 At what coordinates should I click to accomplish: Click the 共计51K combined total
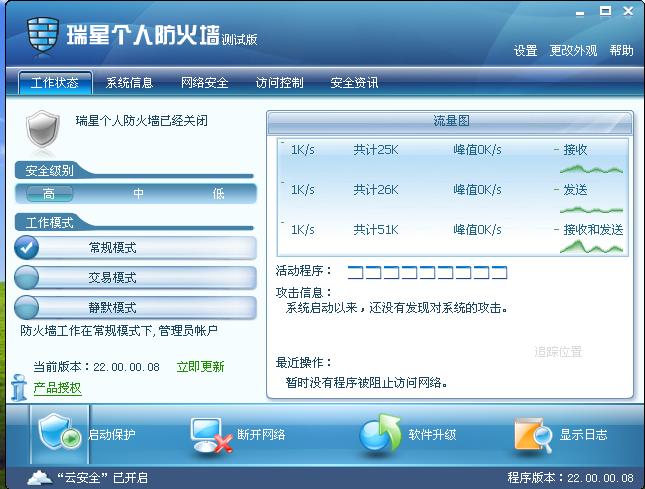pyautogui.click(x=376, y=229)
